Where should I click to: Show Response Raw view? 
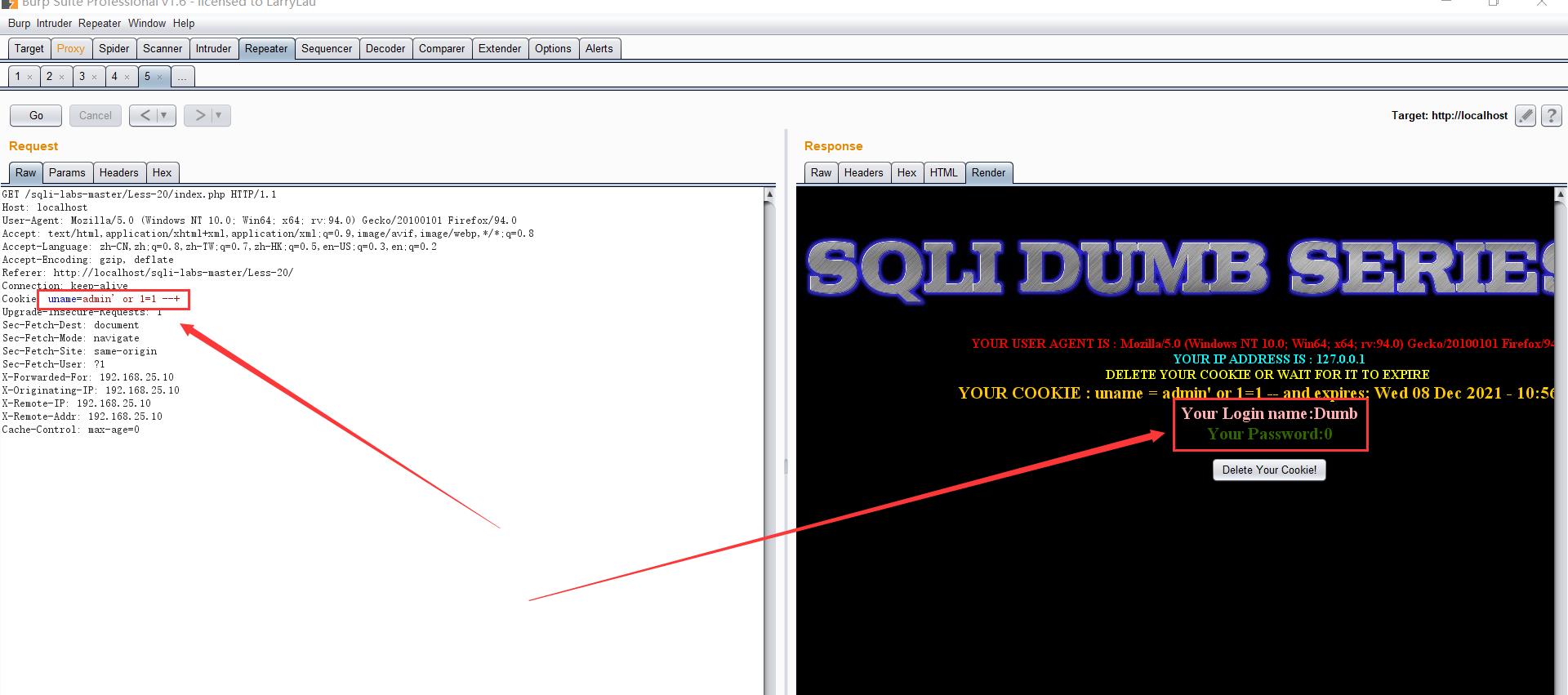(822, 173)
